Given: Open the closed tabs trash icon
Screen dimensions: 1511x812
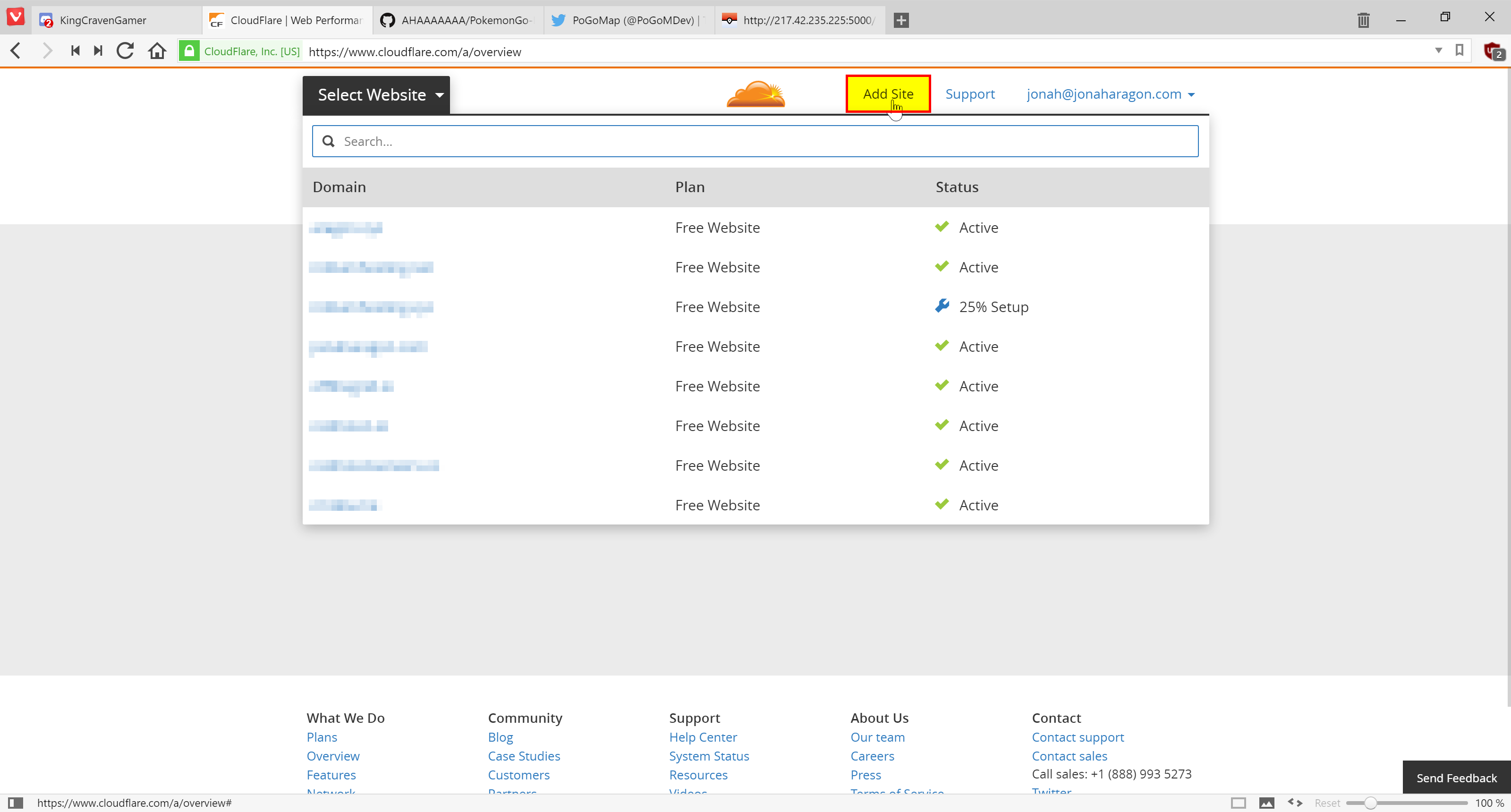Looking at the screenshot, I should [1363, 20].
